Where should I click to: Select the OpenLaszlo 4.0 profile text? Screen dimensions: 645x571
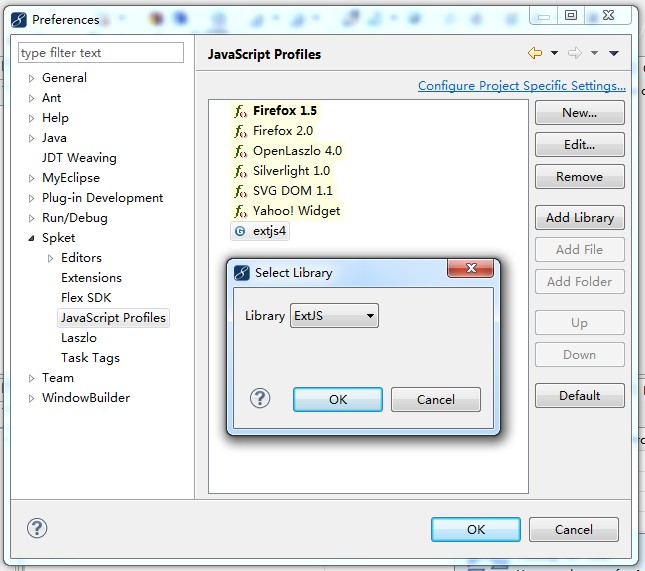click(x=297, y=151)
